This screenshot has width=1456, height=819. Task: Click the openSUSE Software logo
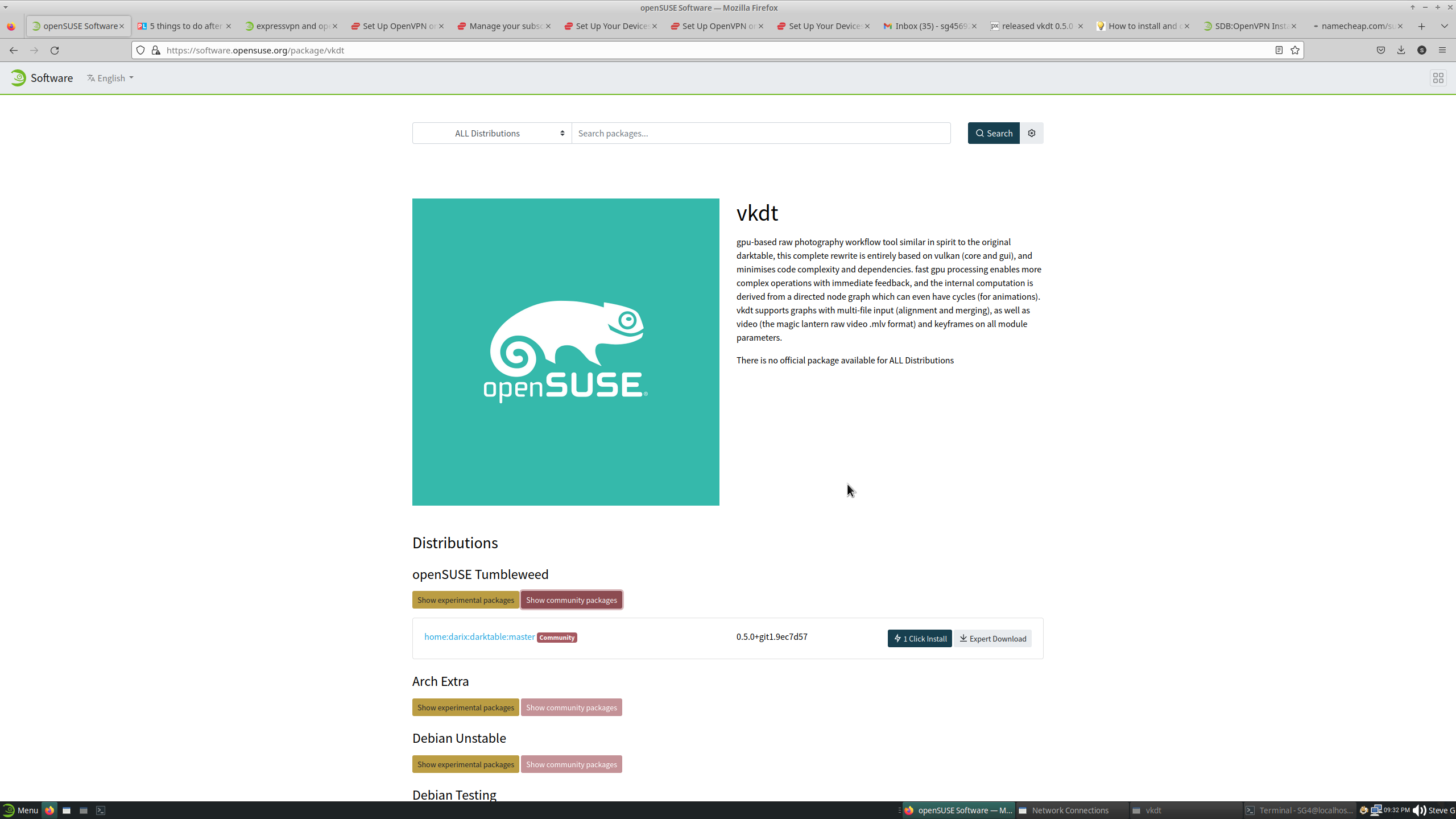[42, 78]
